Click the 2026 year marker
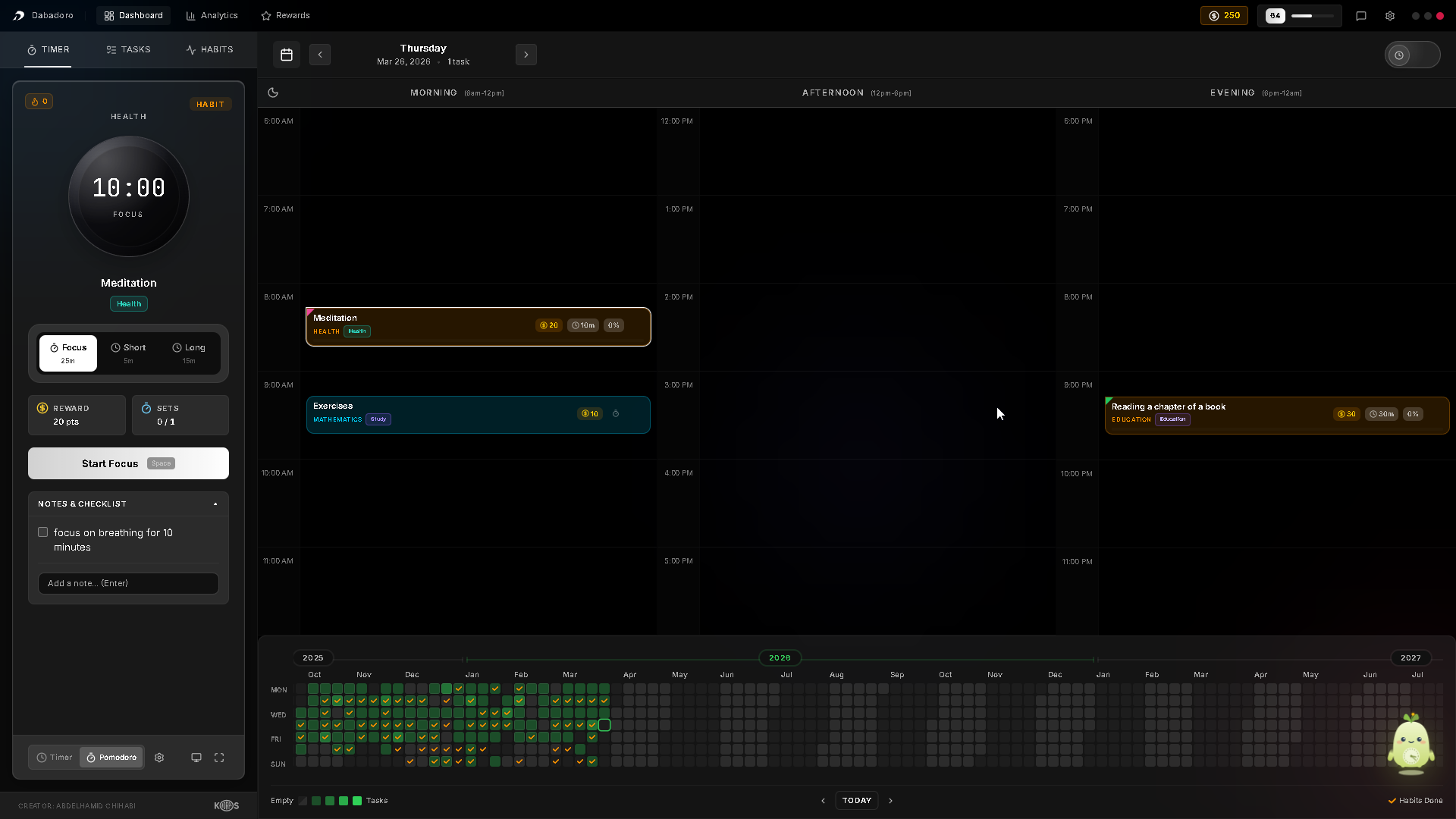Screen dimensions: 1456x819 click(780, 658)
